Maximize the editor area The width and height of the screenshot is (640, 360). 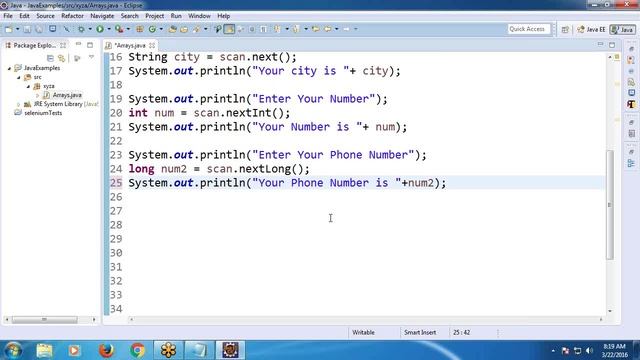coord(612,44)
